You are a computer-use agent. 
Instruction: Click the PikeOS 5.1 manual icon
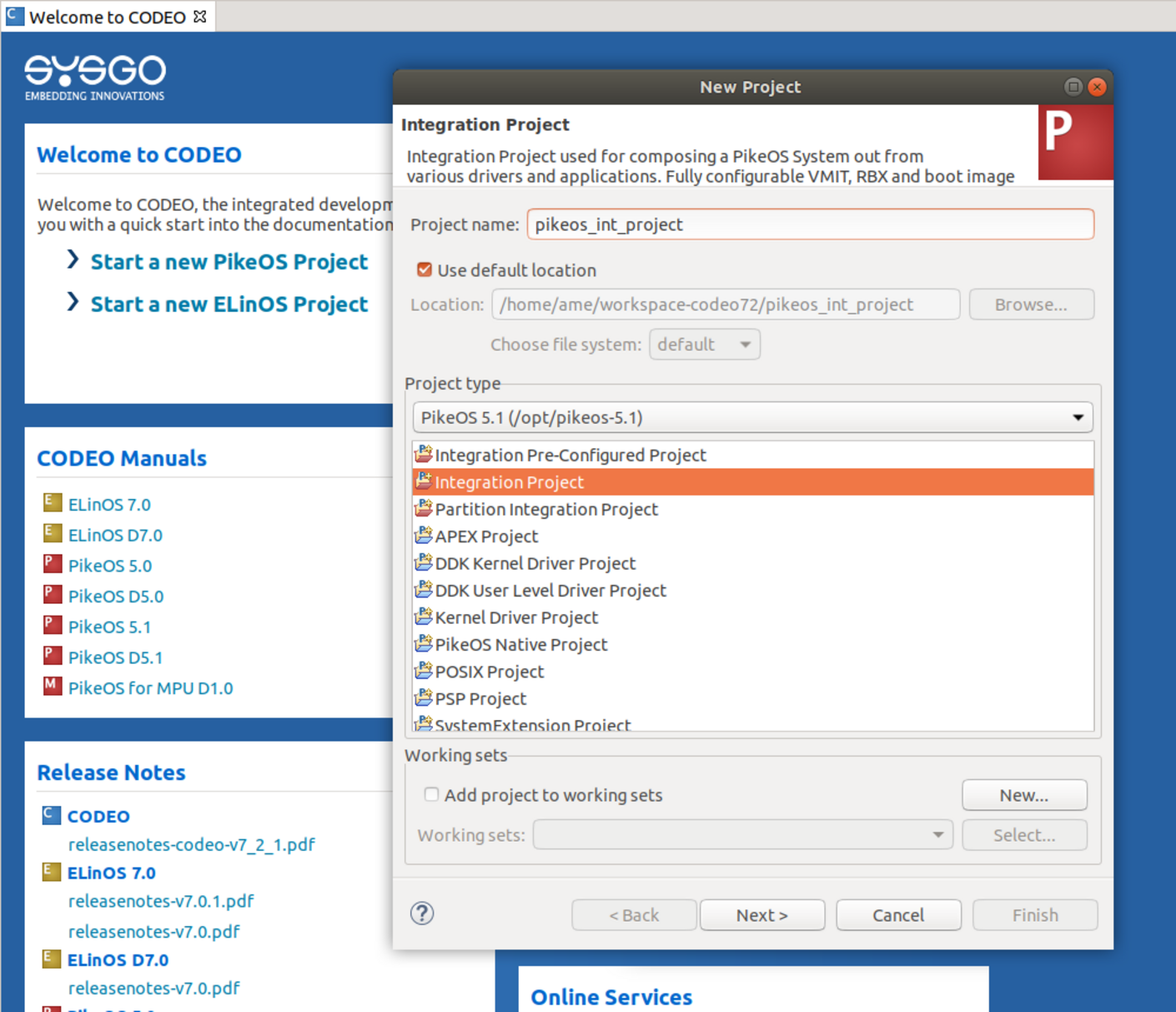tap(52, 625)
